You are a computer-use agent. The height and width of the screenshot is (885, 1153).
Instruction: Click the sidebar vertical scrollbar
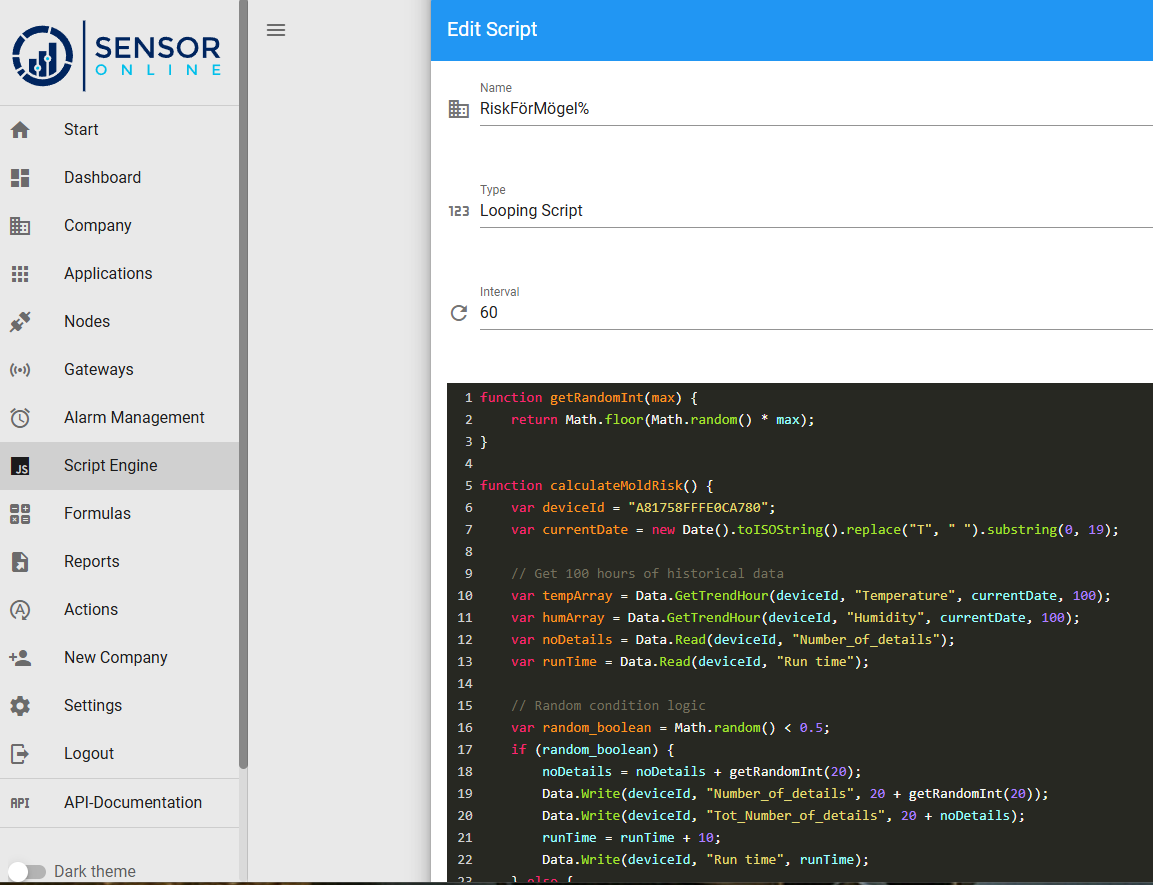(x=243, y=400)
